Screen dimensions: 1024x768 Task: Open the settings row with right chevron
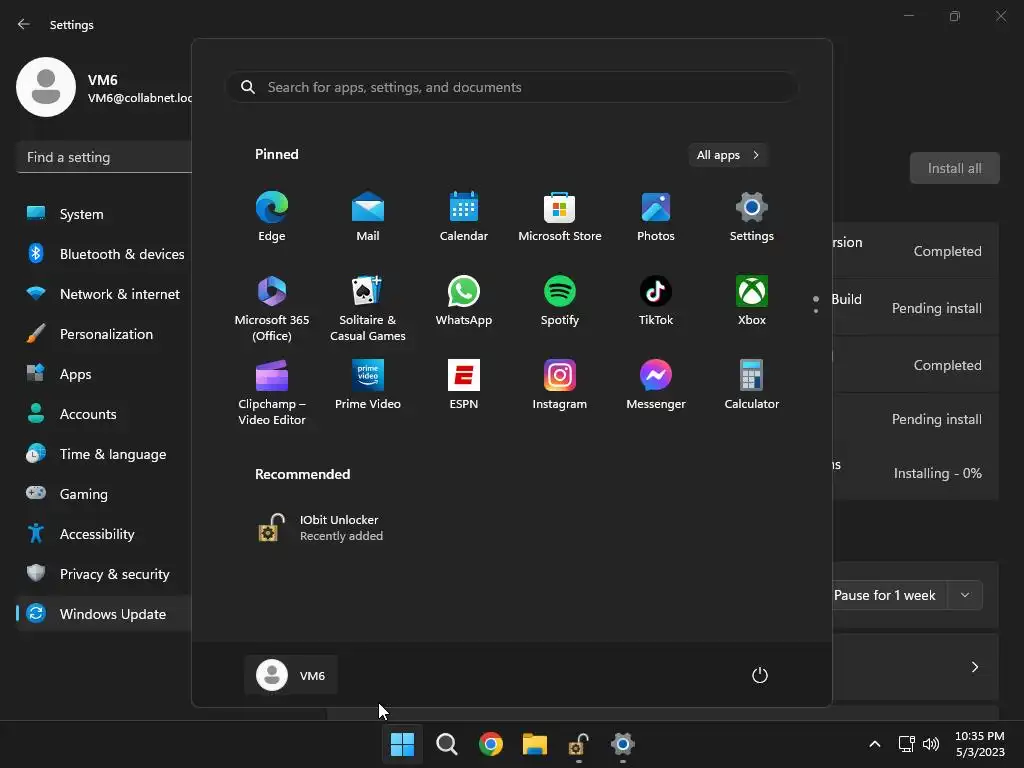pyautogui.click(x=916, y=667)
